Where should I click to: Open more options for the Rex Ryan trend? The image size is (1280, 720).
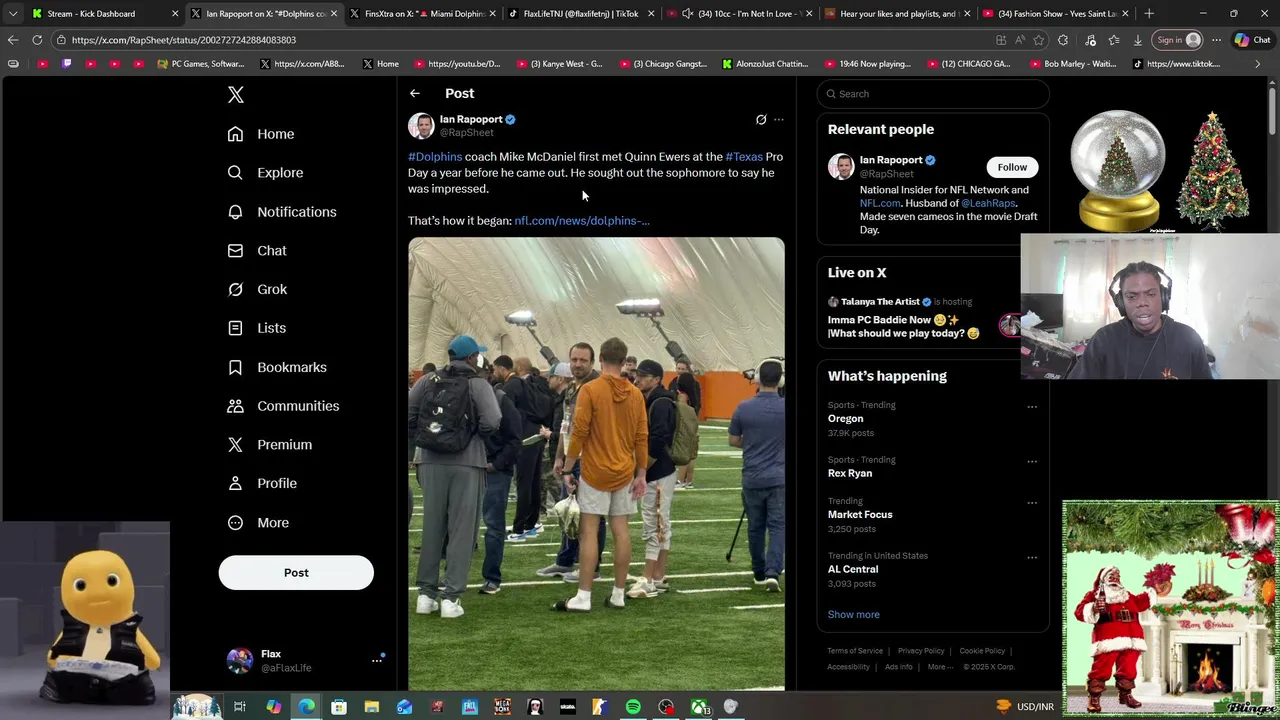click(x=1032, y=462)
